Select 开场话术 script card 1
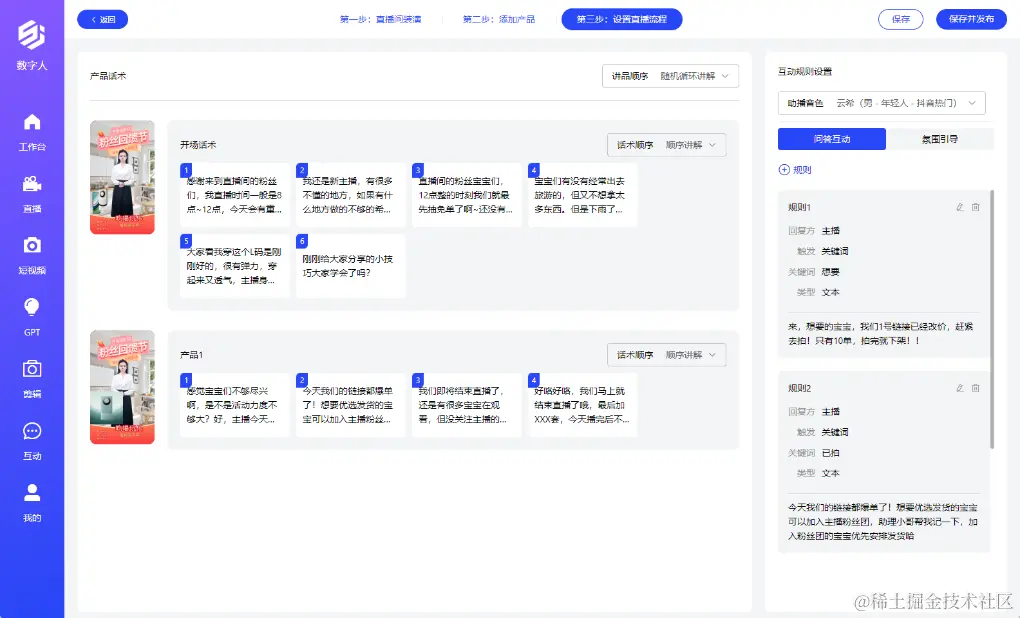1020x618 pixels. coord(235,195)
